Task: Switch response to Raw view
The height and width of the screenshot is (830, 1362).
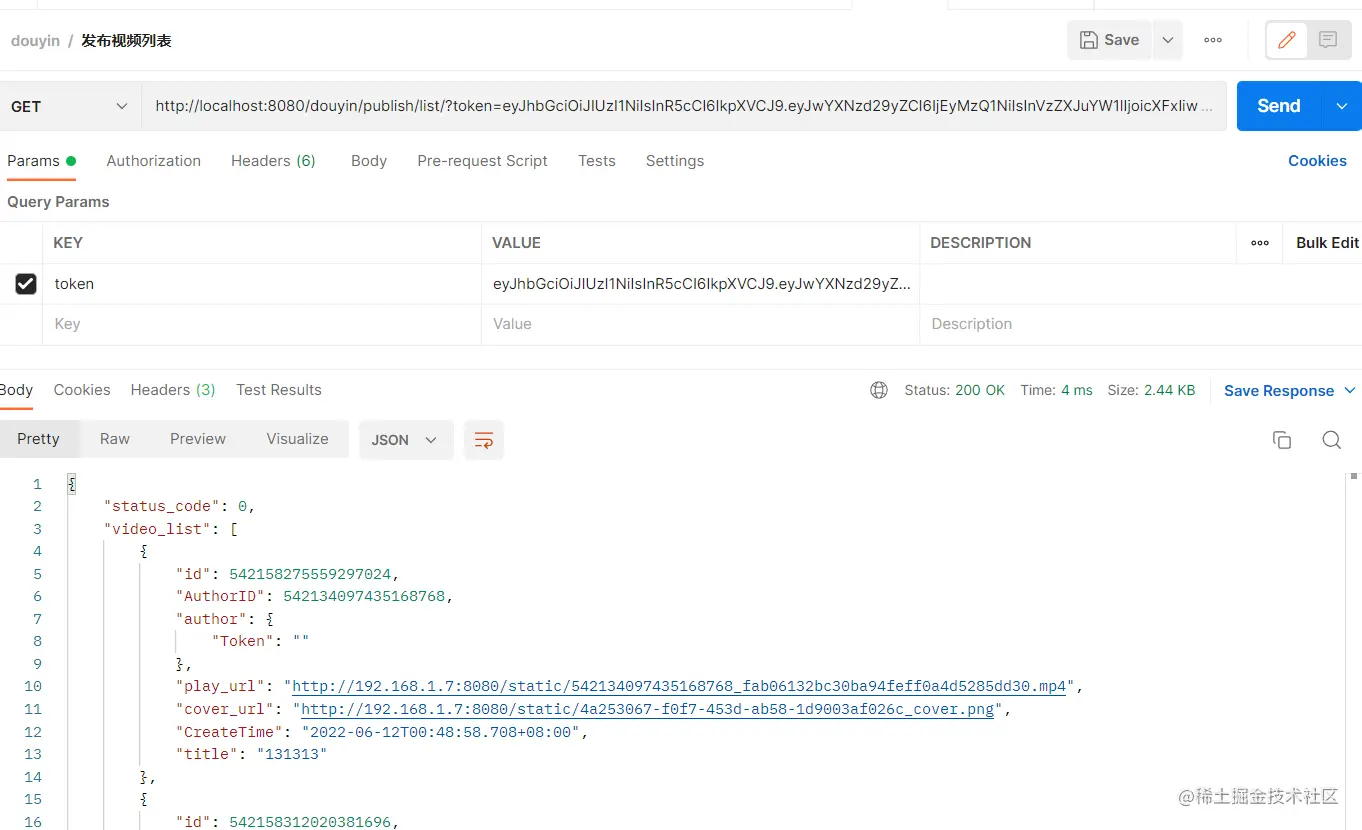Action: pos(115,439)
